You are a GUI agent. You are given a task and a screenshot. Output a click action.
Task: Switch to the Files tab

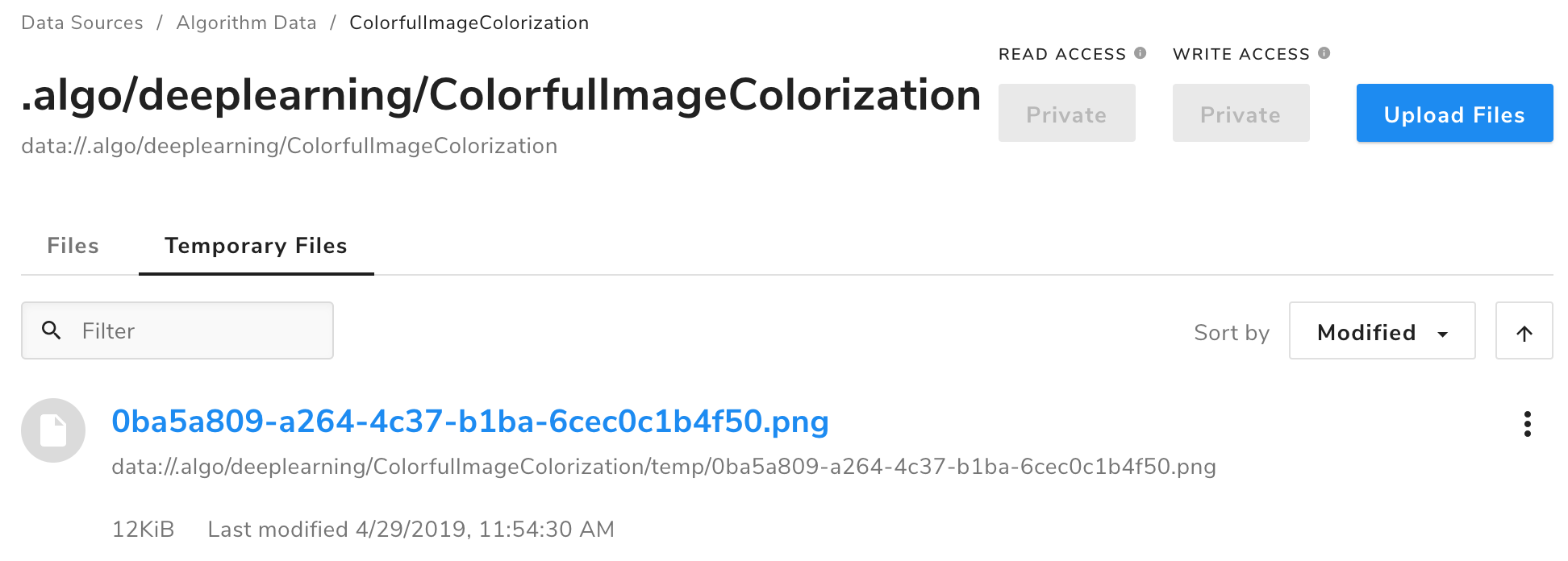click(73, 246)
